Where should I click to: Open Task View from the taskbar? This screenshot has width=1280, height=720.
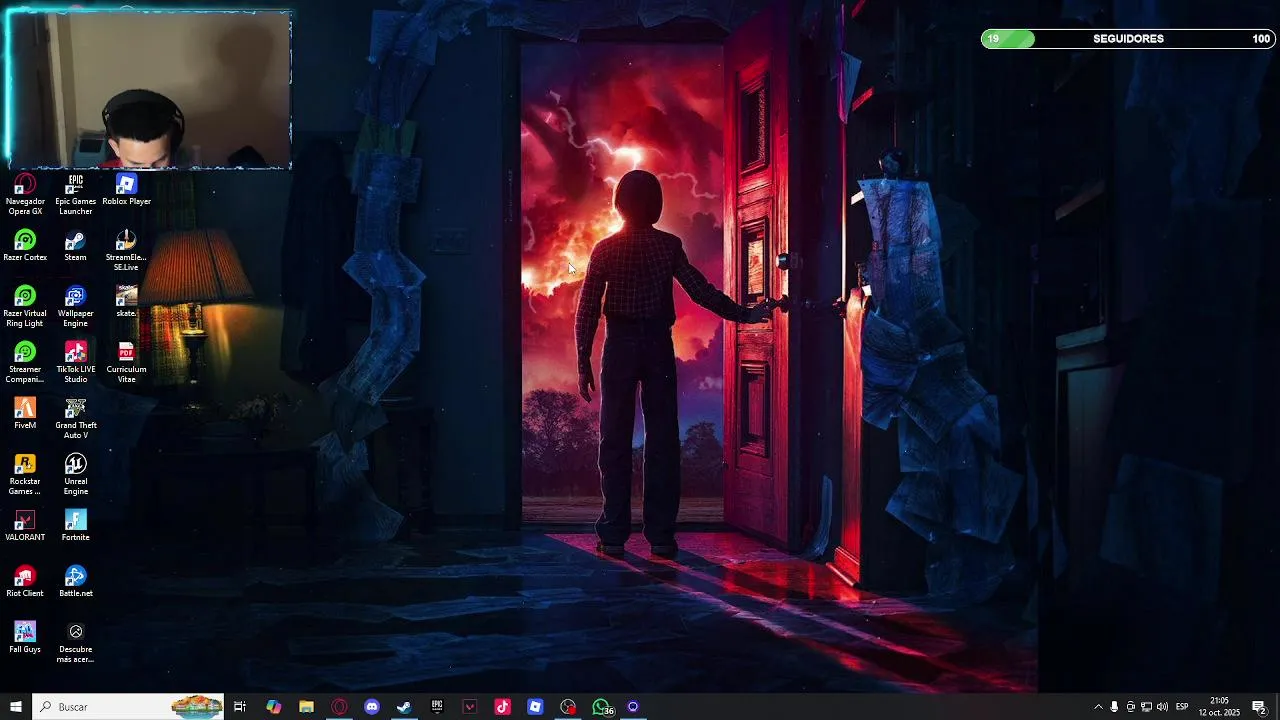click(x=240, y=707)
